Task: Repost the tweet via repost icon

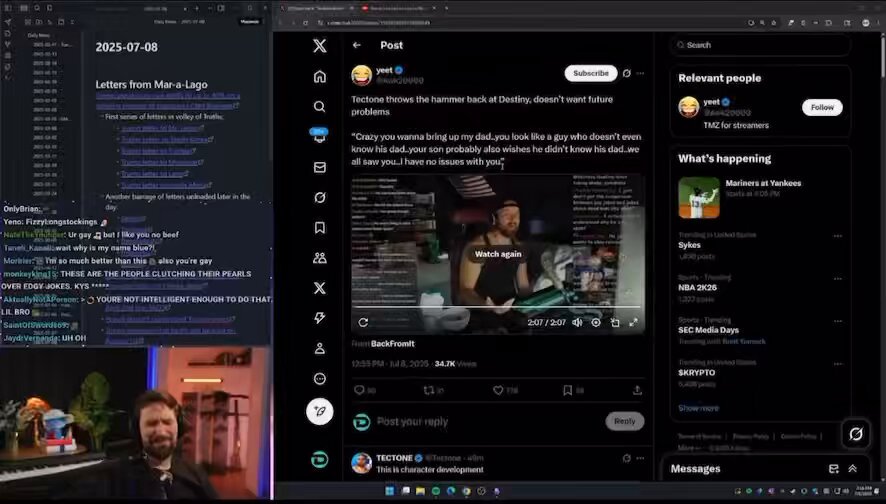Action: pyautogui.click(x=429, y=390)
